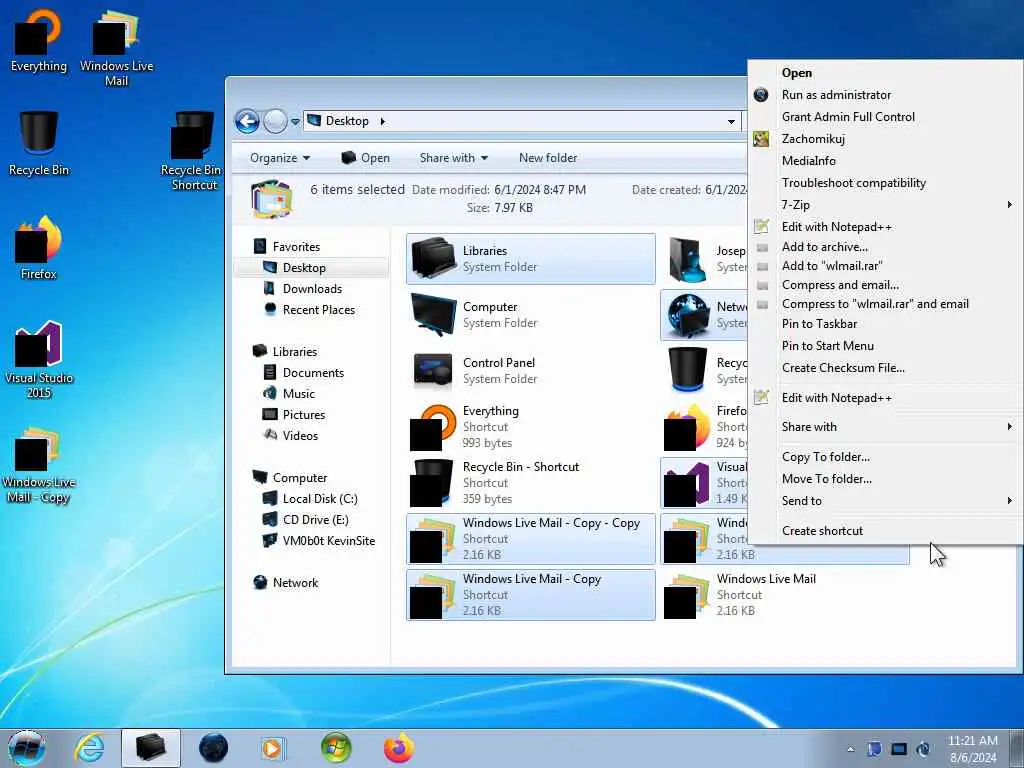Choose Copy To folder...
The height and width of the screenshot is (768, 1024).
pos(887,457)
